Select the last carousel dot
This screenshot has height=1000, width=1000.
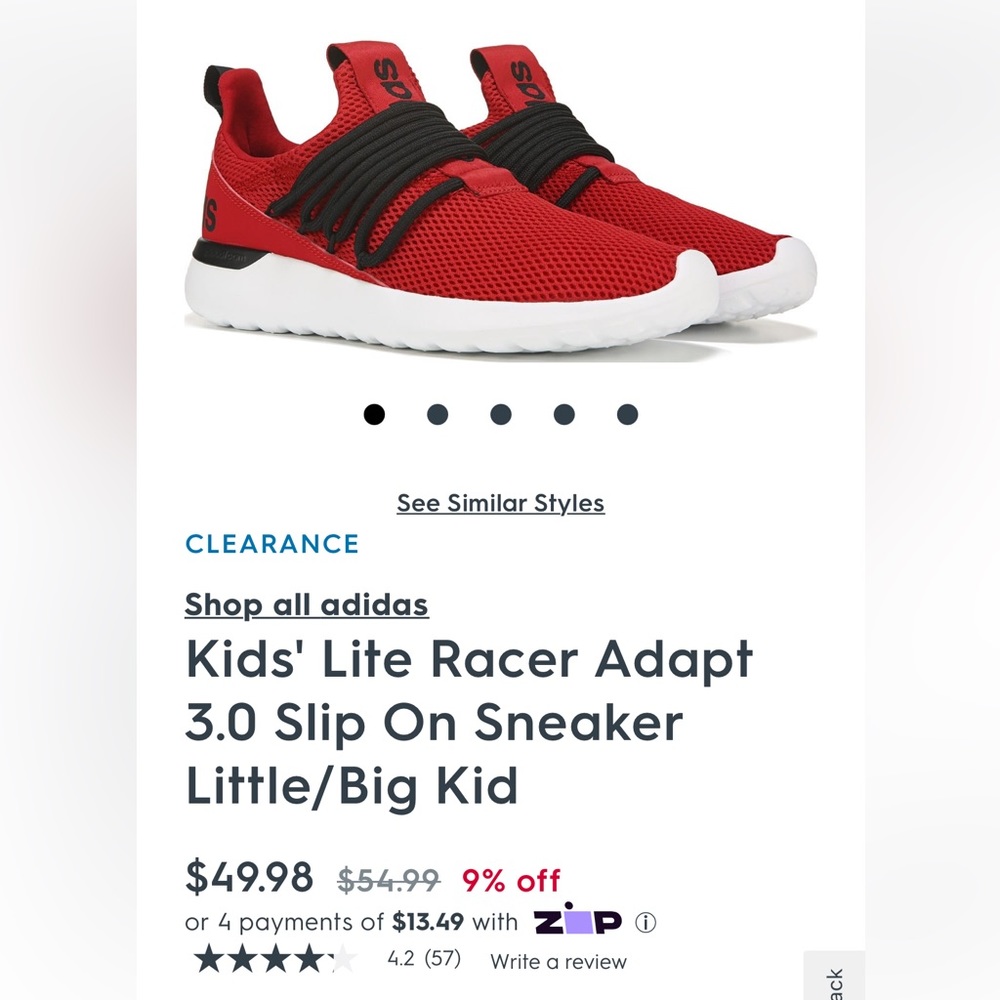tap(627, 414)
